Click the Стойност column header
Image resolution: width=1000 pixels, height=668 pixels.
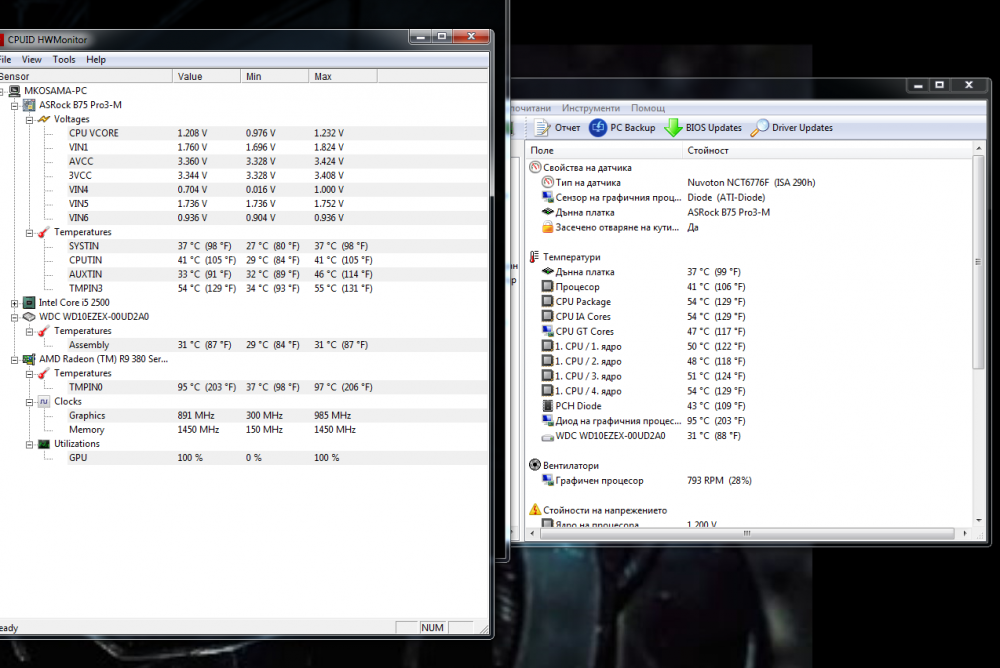[x=828, y=151]
